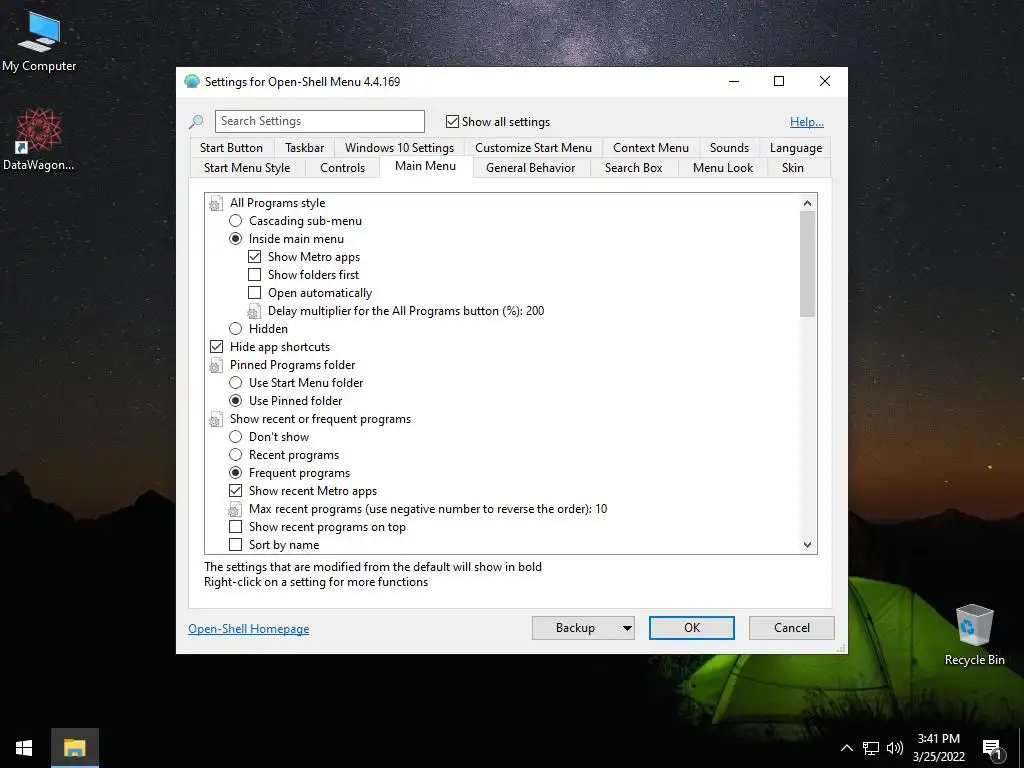1024x768 pixels.
Task: Switch to the Taskbar tab
Action: pos(304,148)
